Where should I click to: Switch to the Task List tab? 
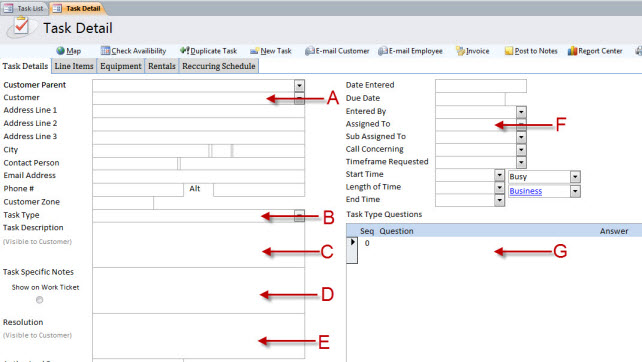tap(25, 8)
